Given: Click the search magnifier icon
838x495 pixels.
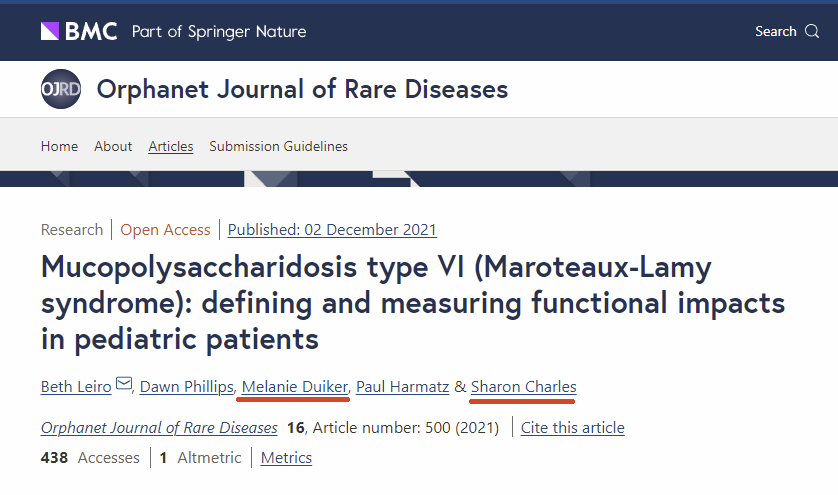Looking at the screenshot, I should [x=812, y=32].
